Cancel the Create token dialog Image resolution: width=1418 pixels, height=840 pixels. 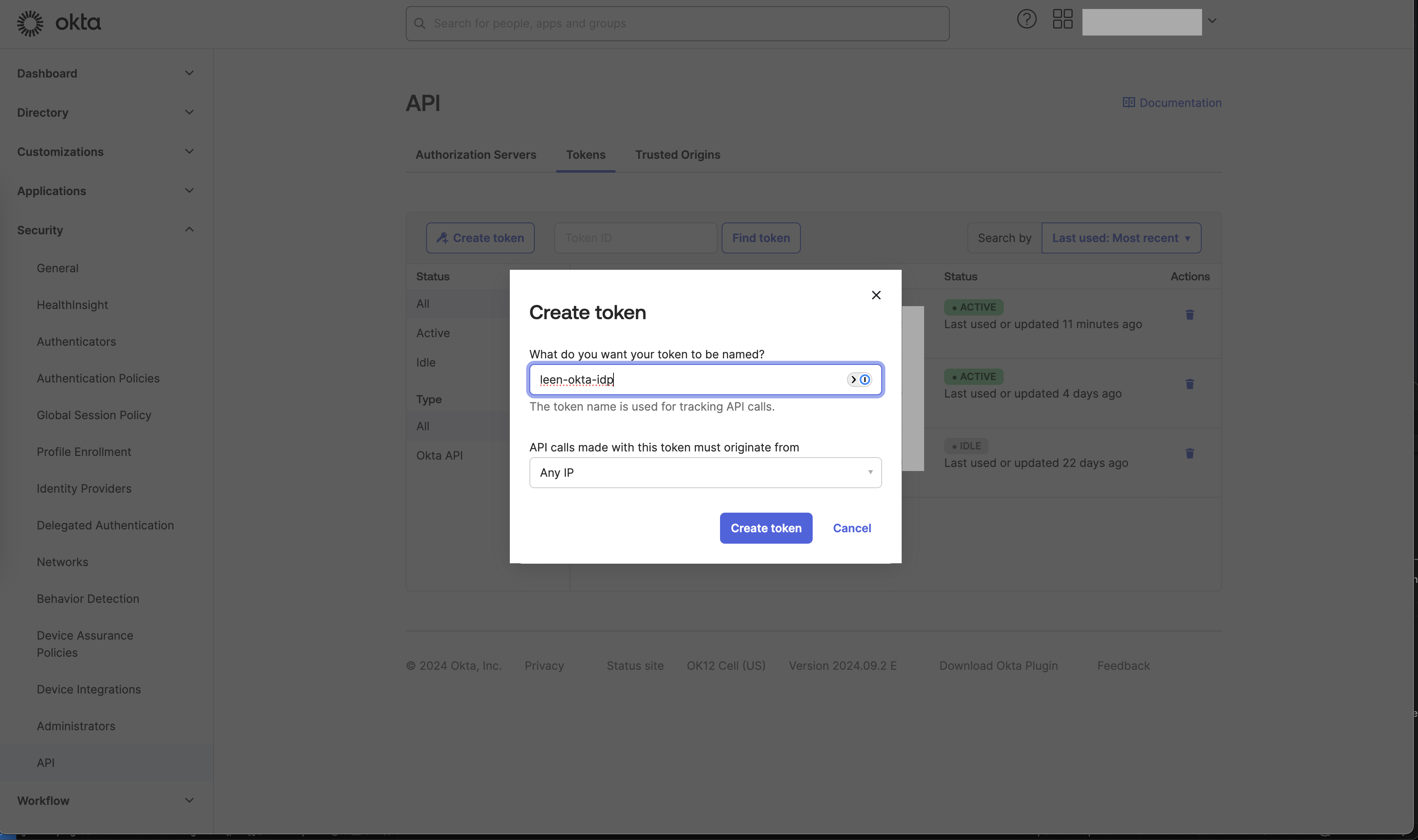(x=851, y=528)
